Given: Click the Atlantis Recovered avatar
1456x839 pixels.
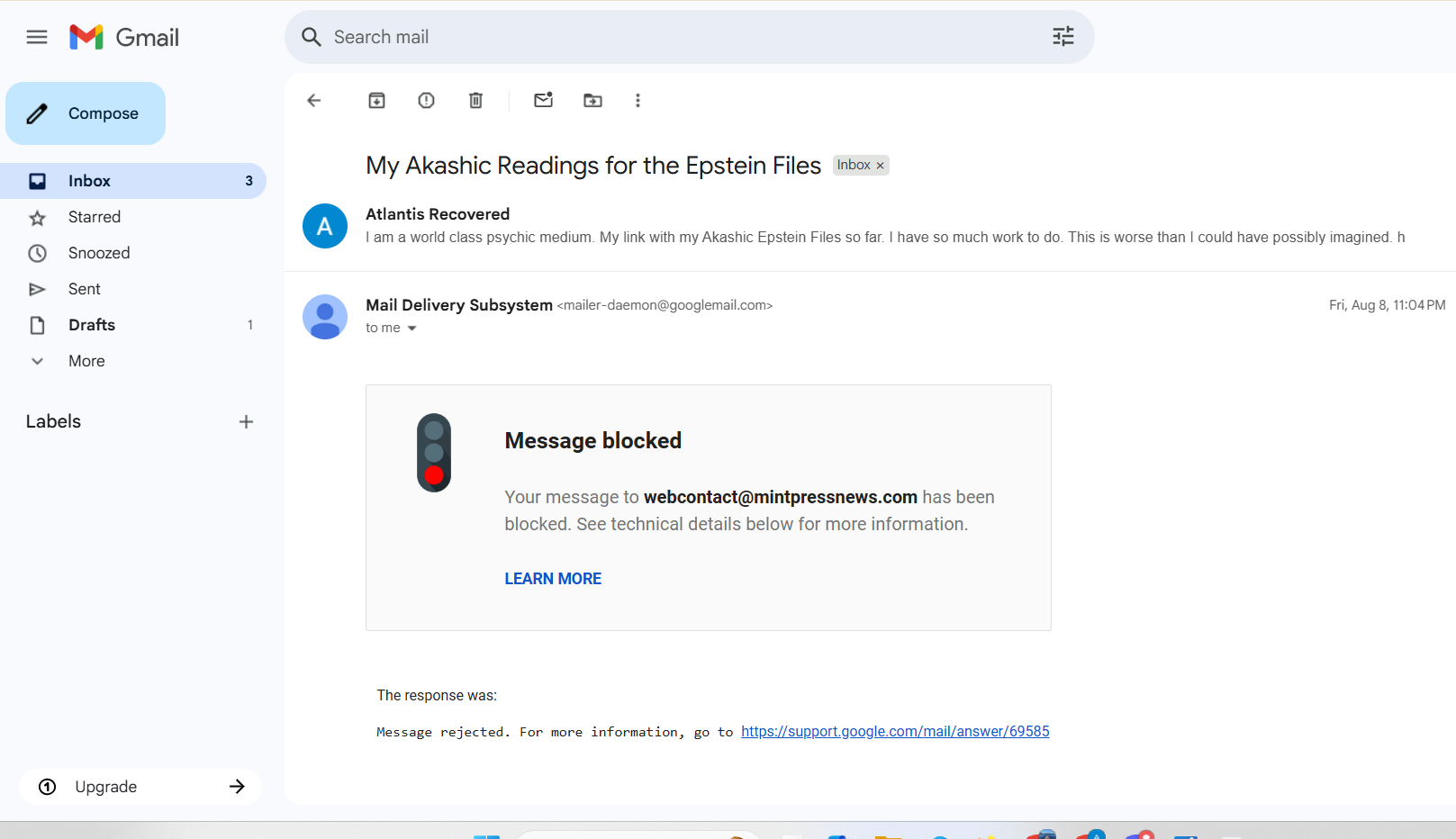Looking at the screenshot, I should tap(325, 226).
